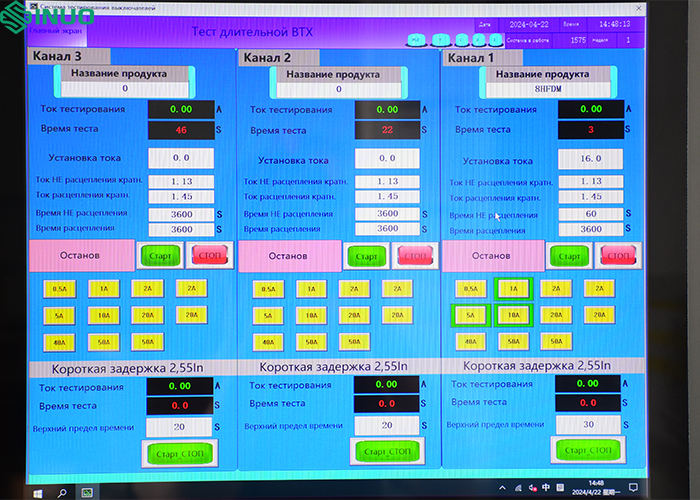The height and width of the screenshot is (500, 700).
Task: Open the taskbar search magnifier icon
Action: click(61, 492)
